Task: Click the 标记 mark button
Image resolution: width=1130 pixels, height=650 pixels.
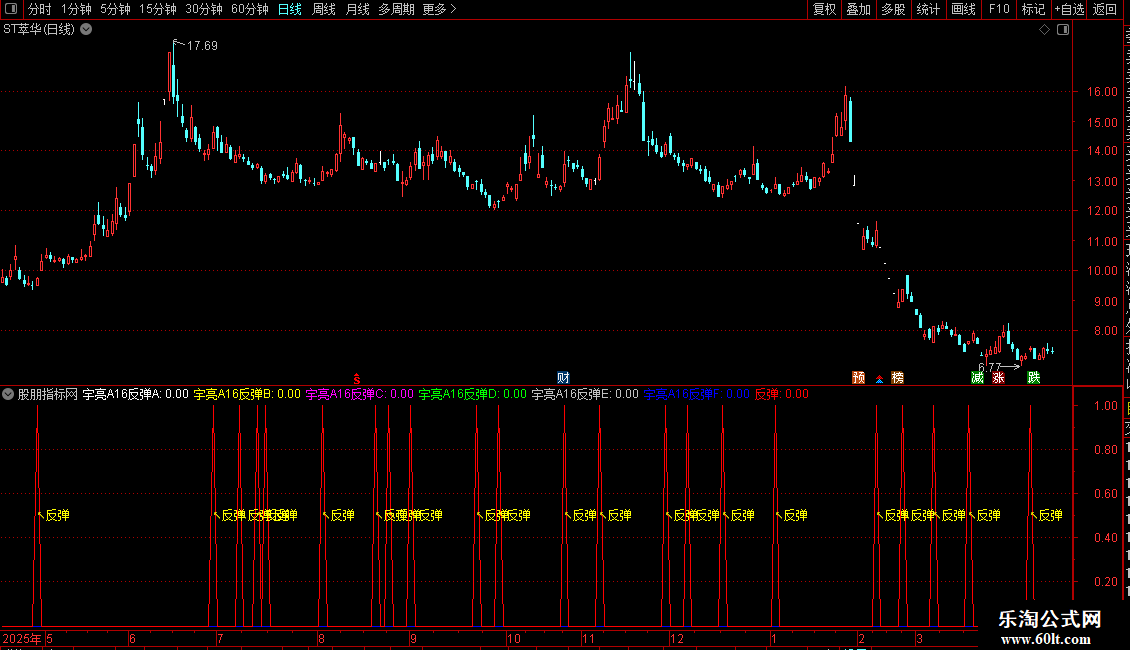Action: click(1033, 9)
